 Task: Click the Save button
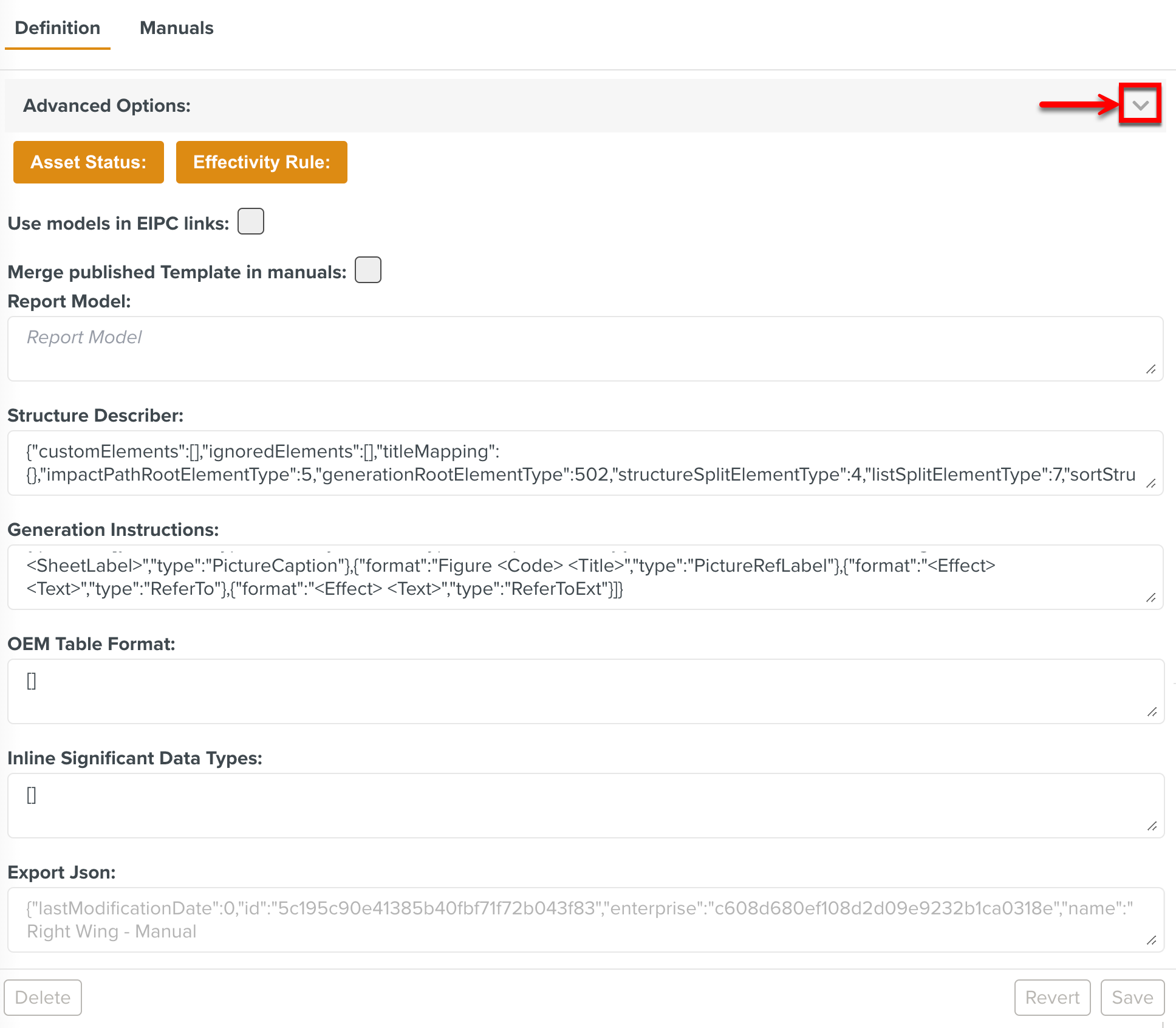pyautogui.click(x=1133, y=998)
